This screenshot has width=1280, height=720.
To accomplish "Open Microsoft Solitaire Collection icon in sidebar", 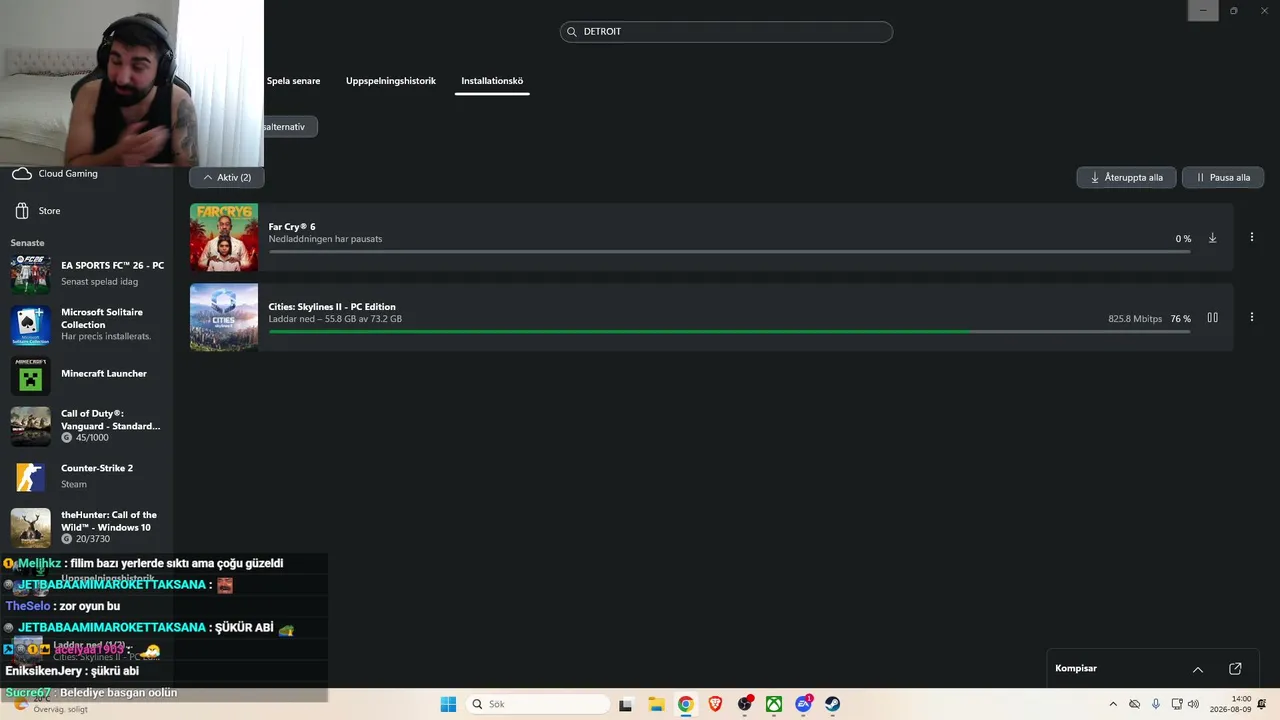I will click(x=31, y=325).
